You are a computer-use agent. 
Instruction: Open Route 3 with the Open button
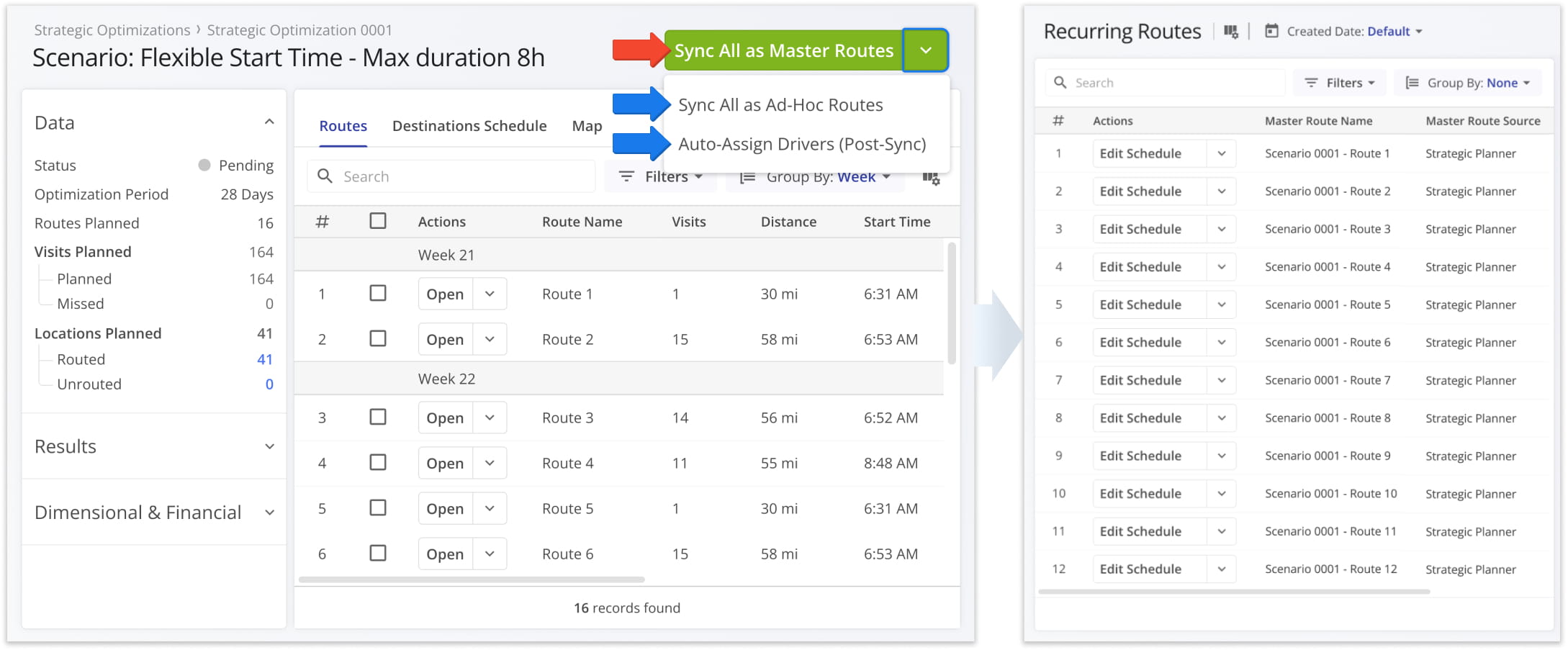point(445,417)
